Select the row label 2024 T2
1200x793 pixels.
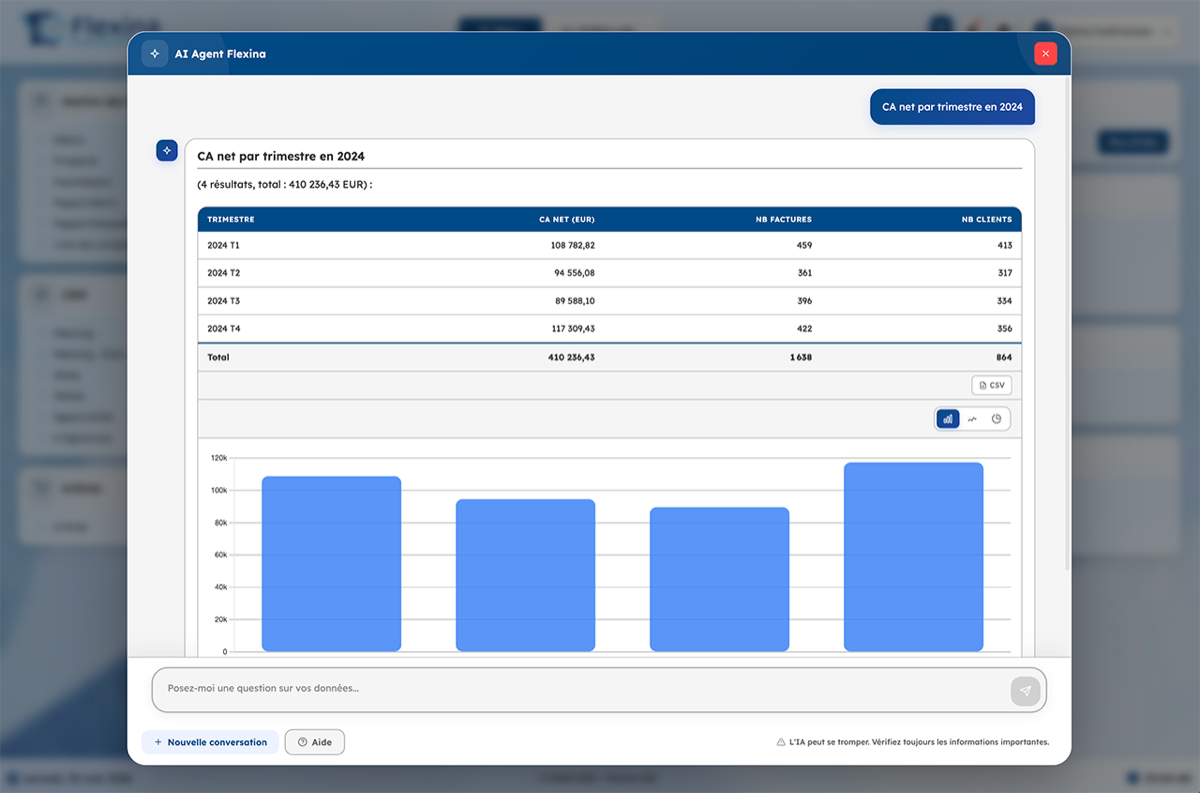click(x=224, y=273)
